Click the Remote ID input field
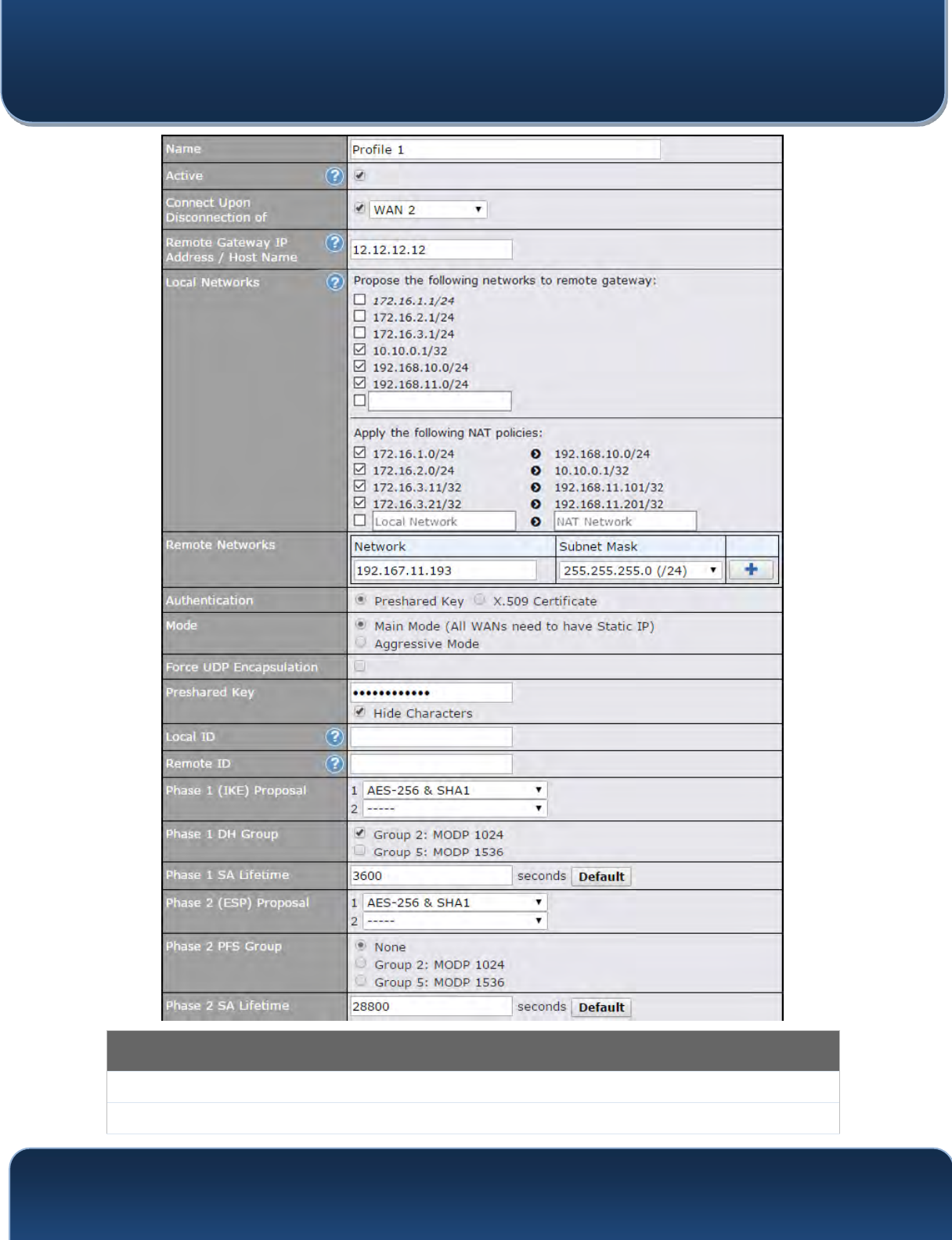The image size is (952, 1240). (431, 763)
